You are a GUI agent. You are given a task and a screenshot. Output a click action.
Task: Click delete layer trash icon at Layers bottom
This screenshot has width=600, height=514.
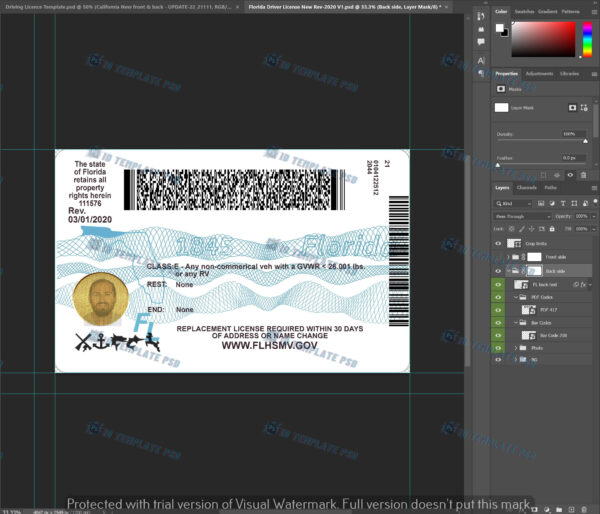pos(584,509)
